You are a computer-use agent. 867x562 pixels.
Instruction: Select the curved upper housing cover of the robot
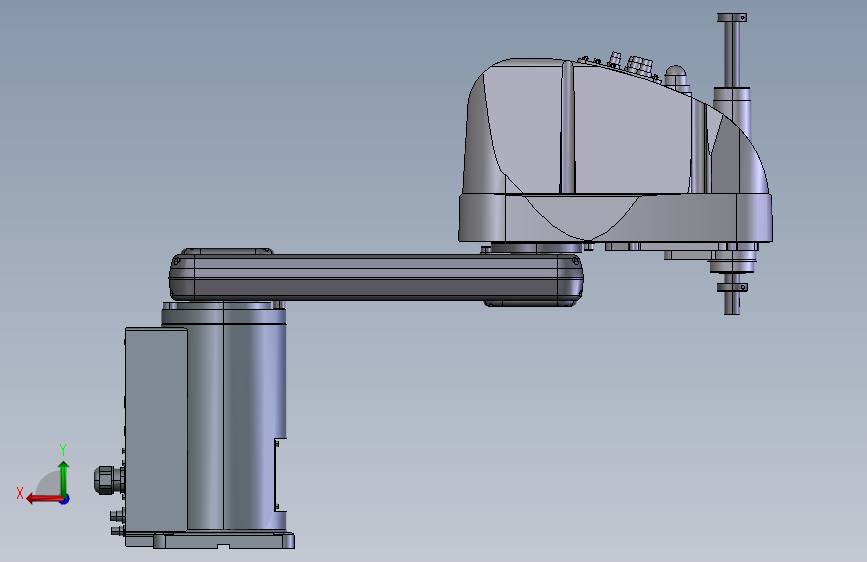click(614, 127)
